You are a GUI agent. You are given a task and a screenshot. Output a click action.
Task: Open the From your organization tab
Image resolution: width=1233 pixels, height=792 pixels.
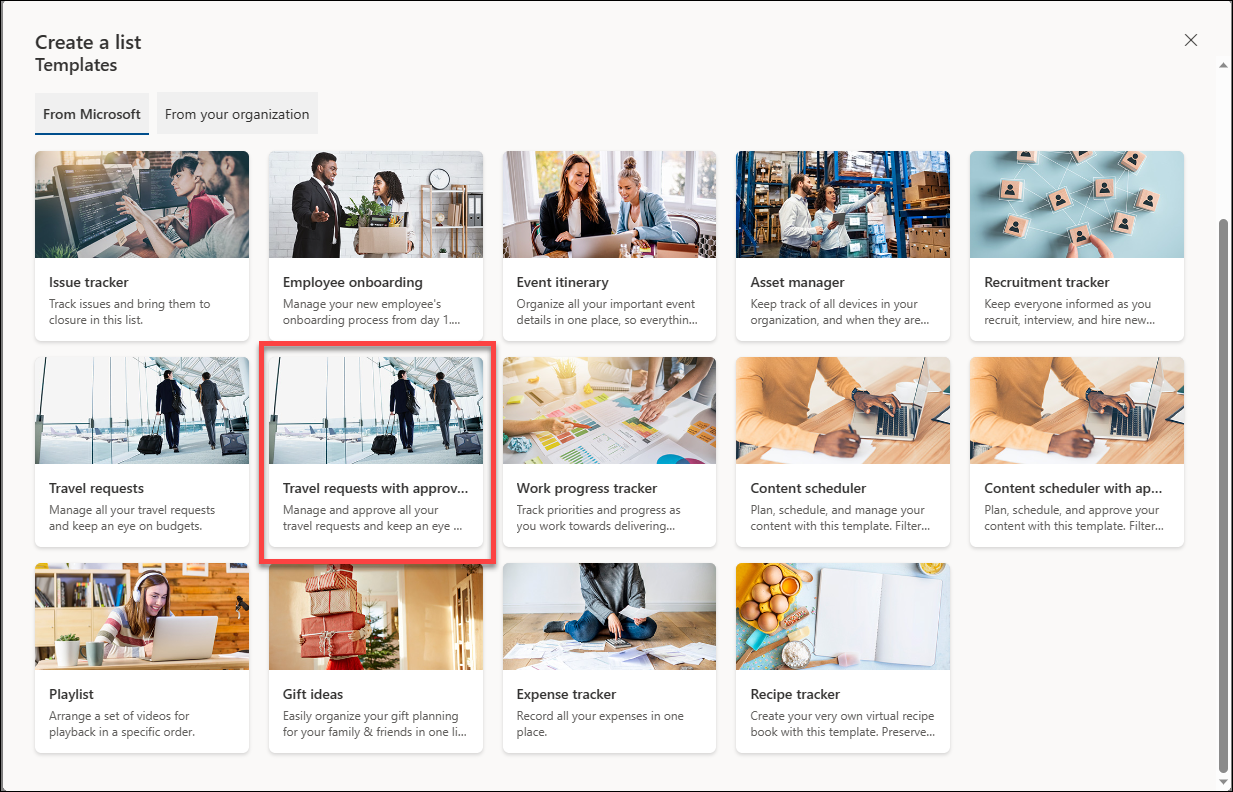[237, 114]
